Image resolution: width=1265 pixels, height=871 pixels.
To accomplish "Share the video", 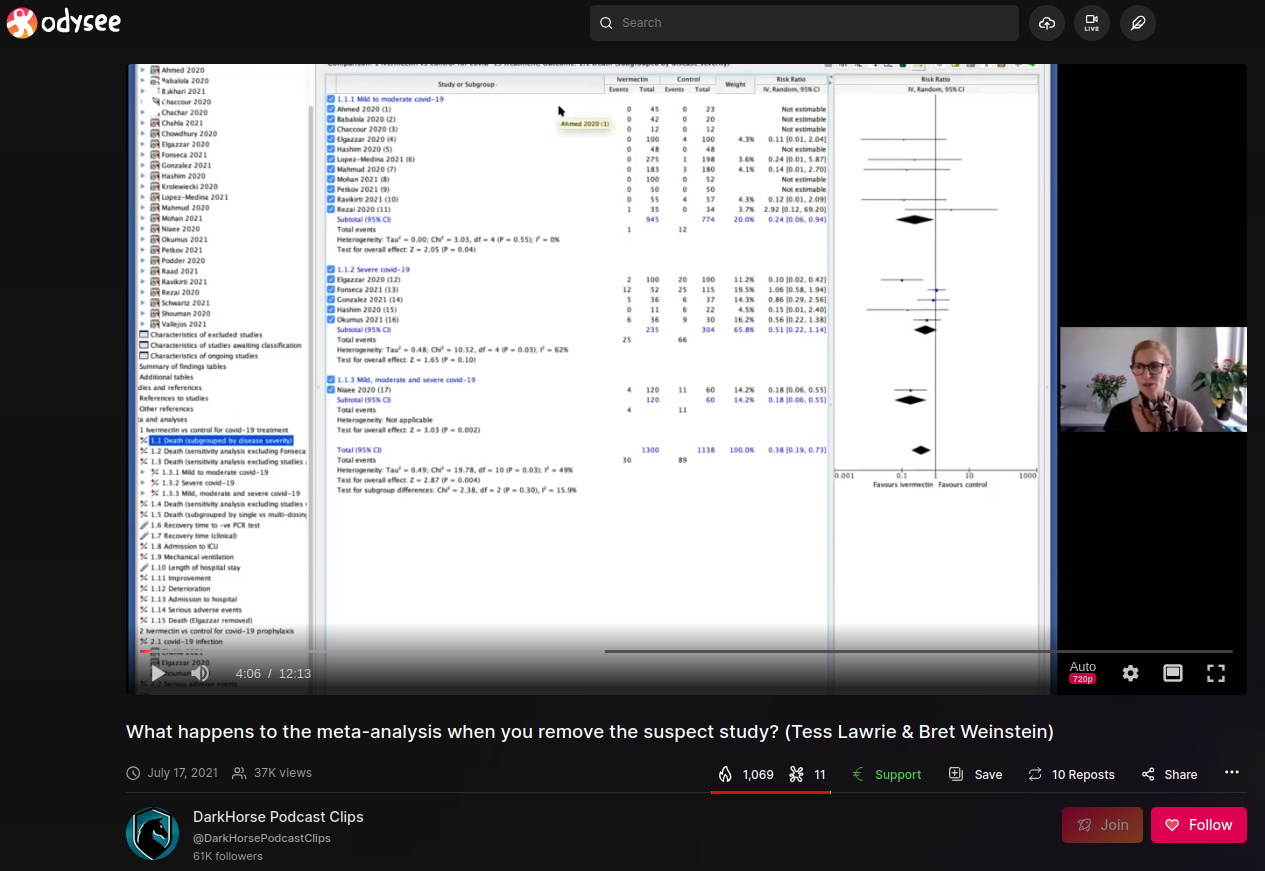I will [1169, 774].
